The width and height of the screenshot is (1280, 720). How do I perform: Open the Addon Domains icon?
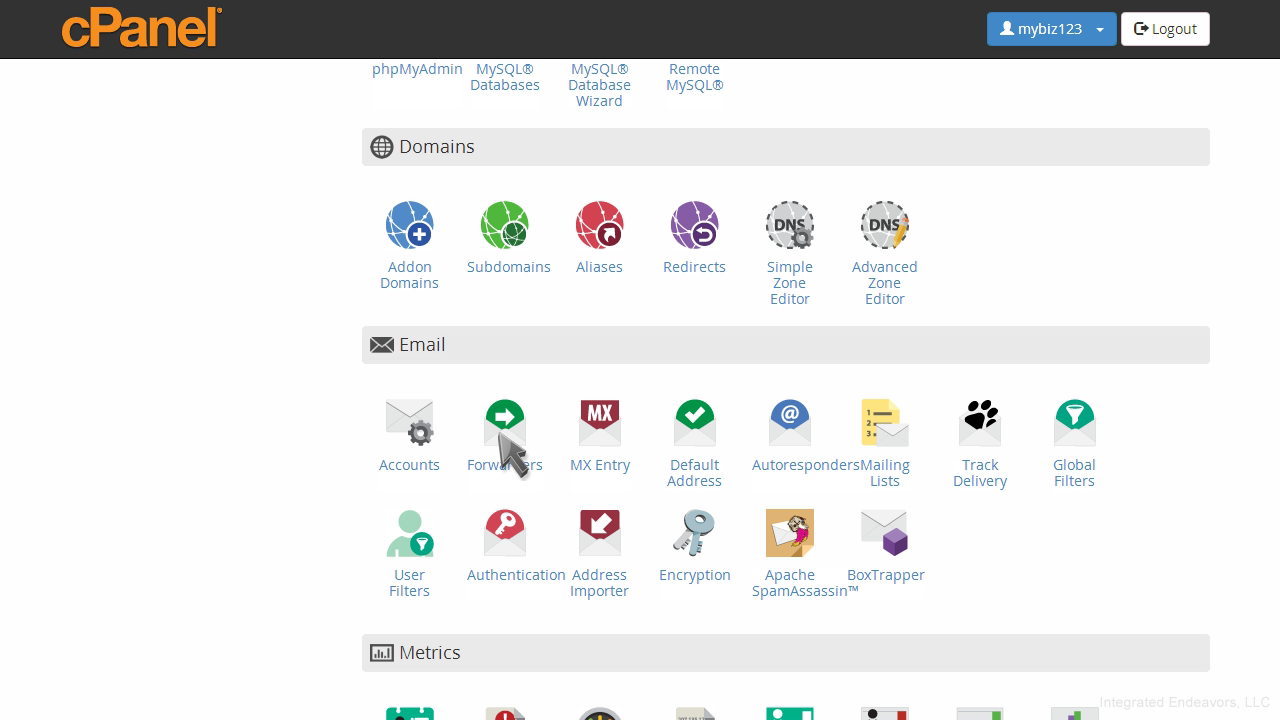pos(409,225)
